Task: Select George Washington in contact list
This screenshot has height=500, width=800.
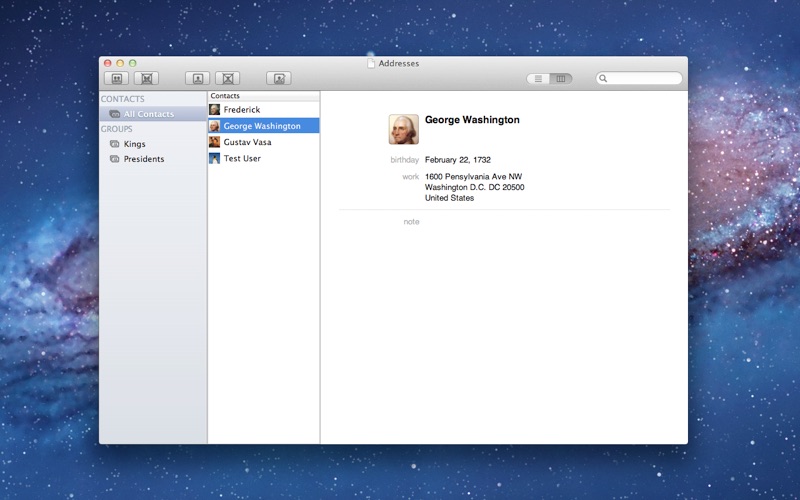Action: click(x=264, y=126)
